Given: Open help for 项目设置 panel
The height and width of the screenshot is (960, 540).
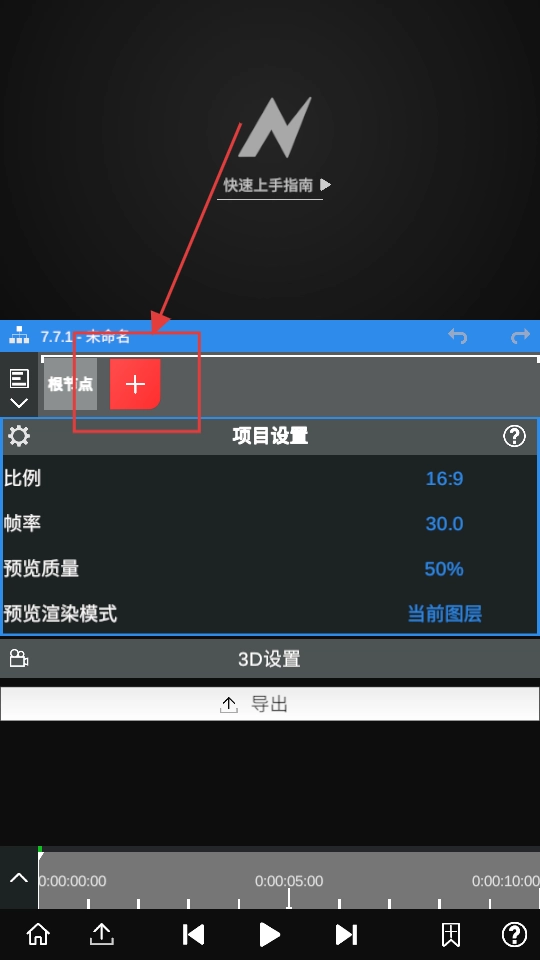Looking at the screenshot, I should point(514,436).
